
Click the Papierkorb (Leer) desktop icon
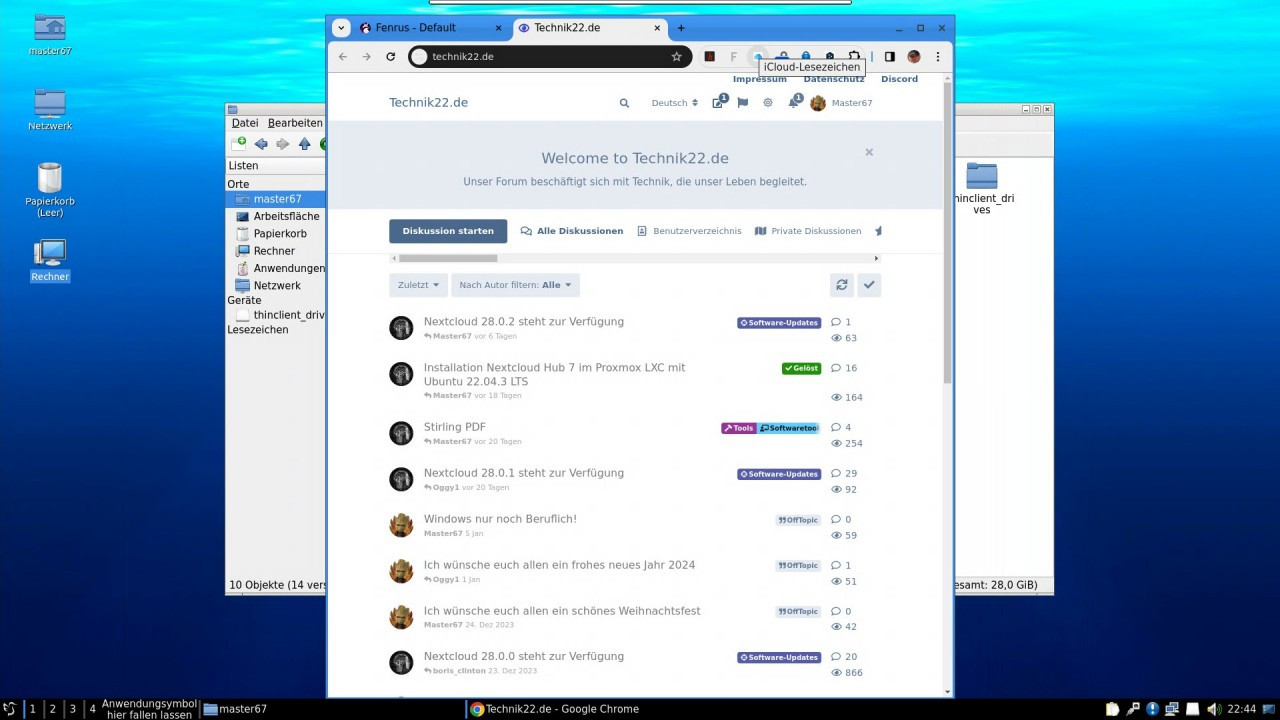coord(50,190)
